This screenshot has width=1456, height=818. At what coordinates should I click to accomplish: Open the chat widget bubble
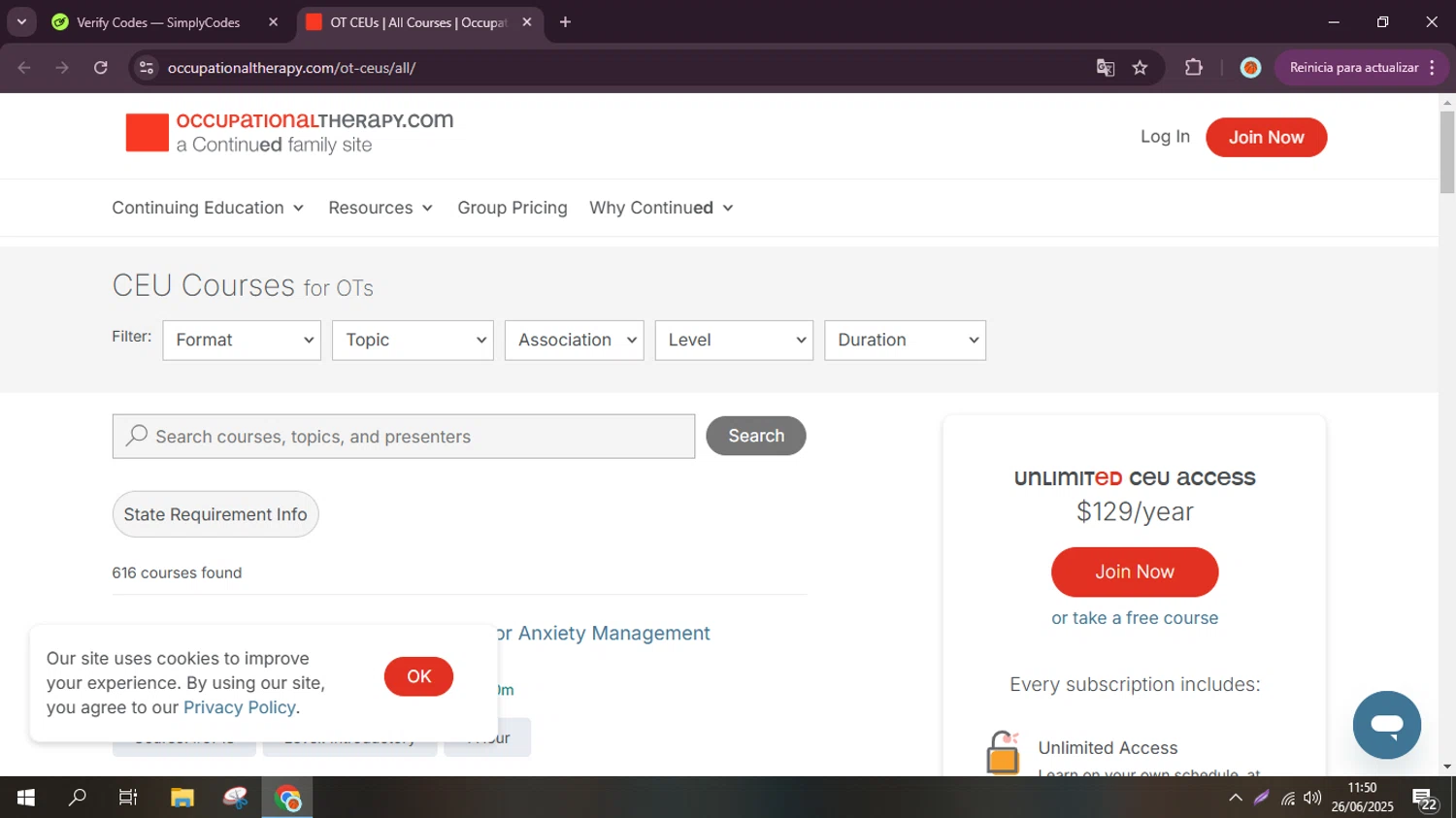pyautogui.click(x=1386, y=725)
